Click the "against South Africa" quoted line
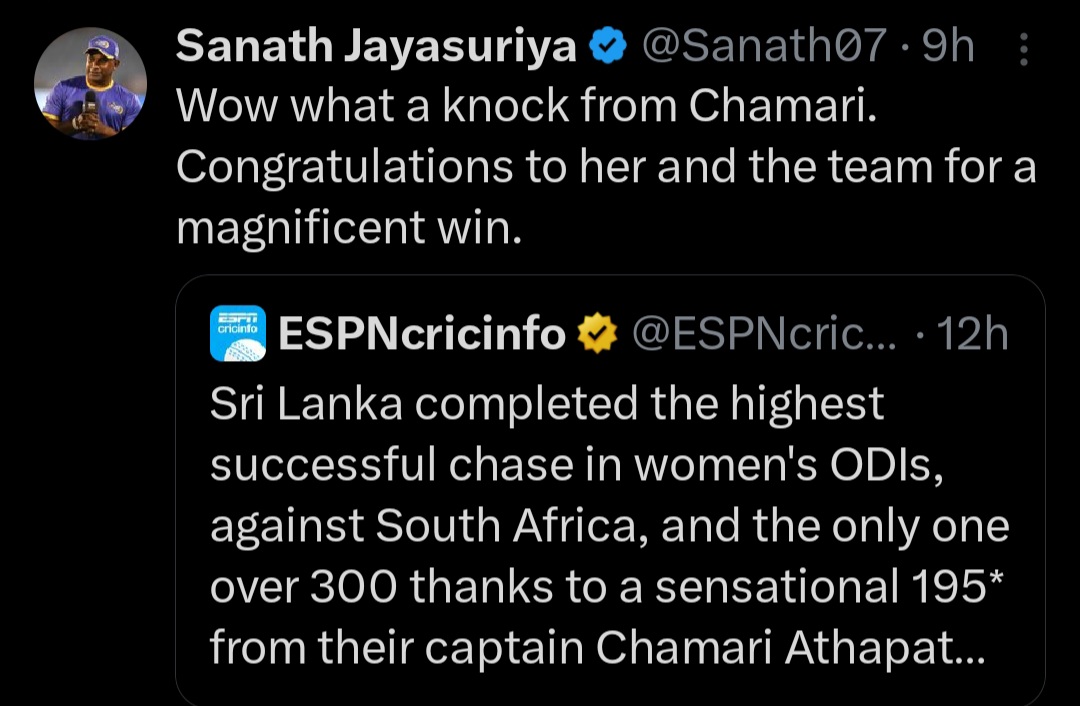 [x=609, y=526]
